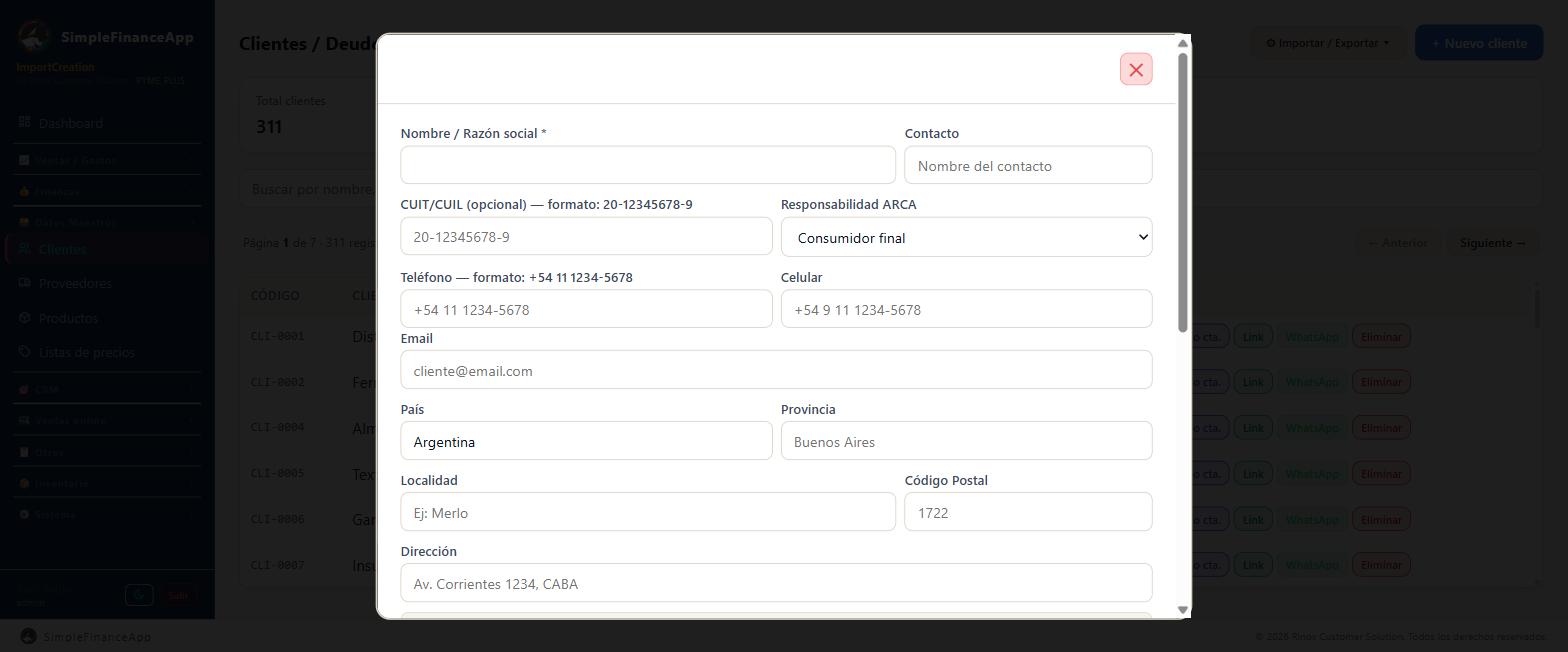Click the País field containing Argentina
The width and height of the screenshot is (1568, 652).
586,441
